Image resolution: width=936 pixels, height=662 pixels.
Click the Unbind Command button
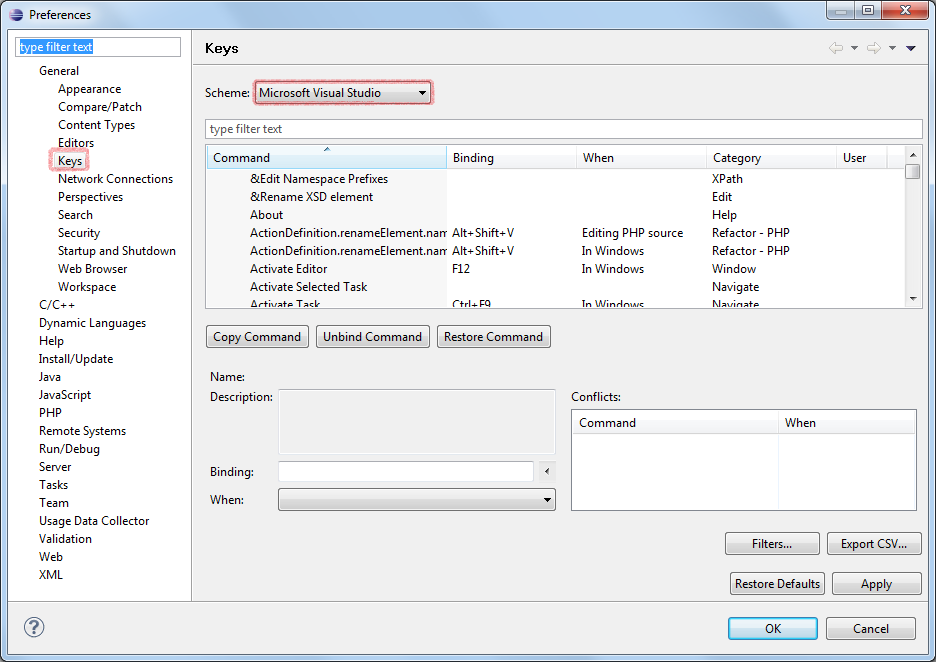tap(372, 337)
